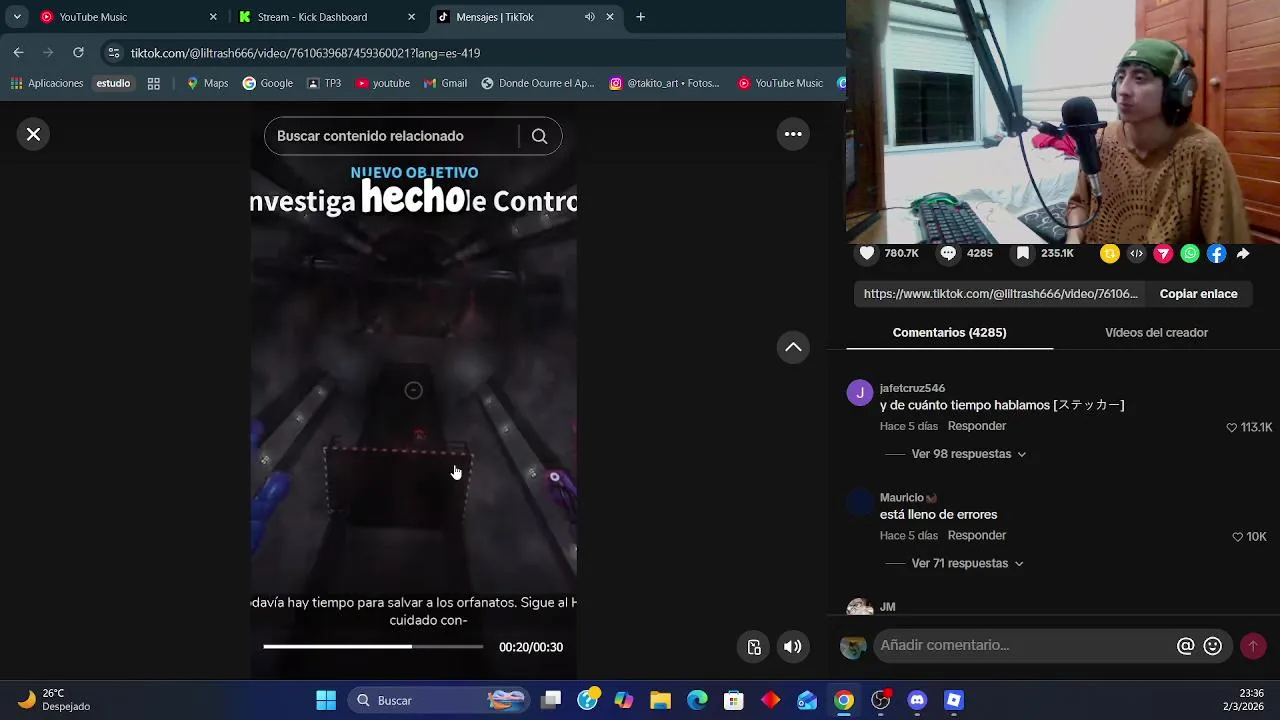The image size is (1280, 720).
Task: Send to friends via red paper plane icon
Action: pyautogui.click(x=1163, y=254)
